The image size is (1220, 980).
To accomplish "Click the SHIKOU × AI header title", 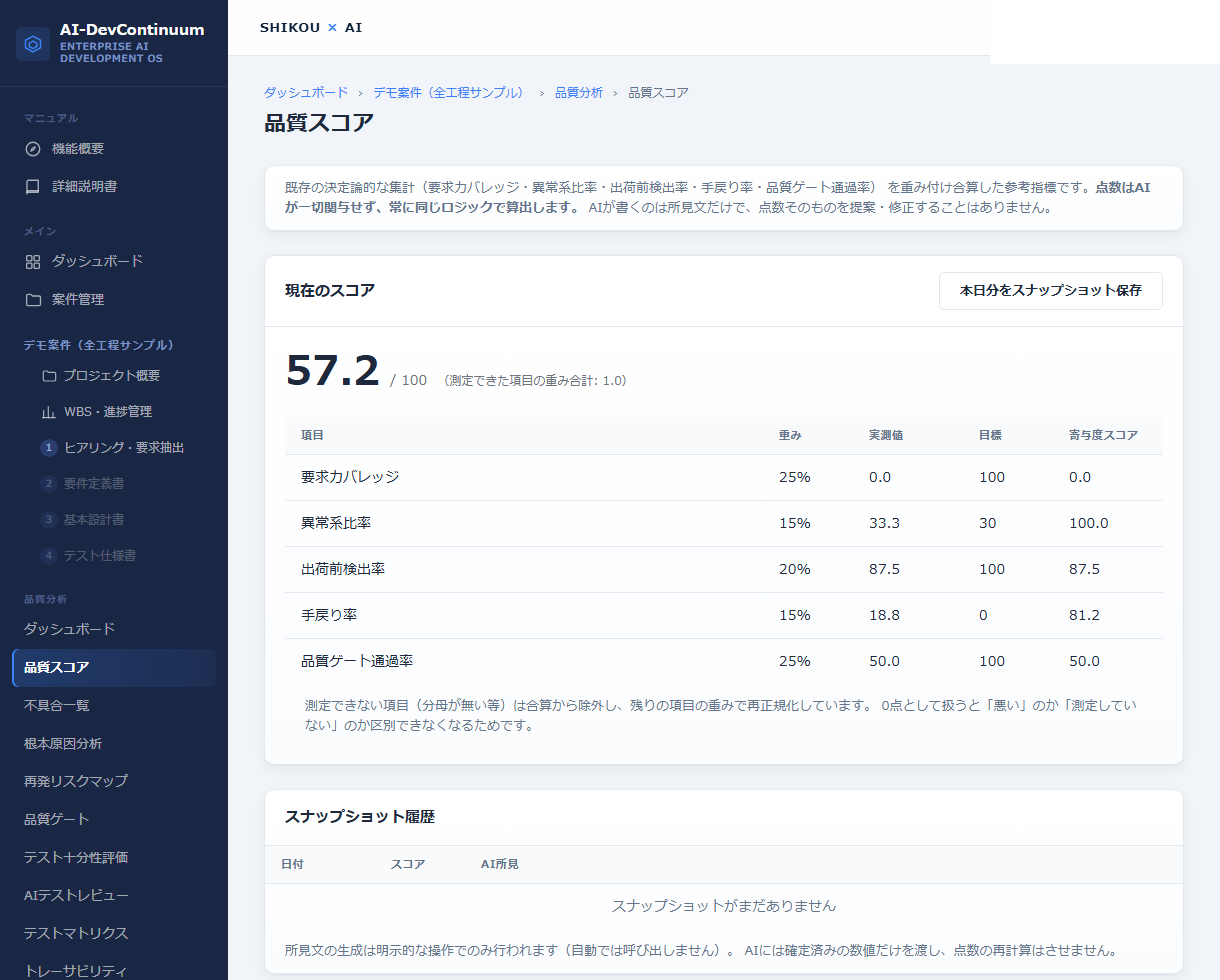I will (311, 28).
